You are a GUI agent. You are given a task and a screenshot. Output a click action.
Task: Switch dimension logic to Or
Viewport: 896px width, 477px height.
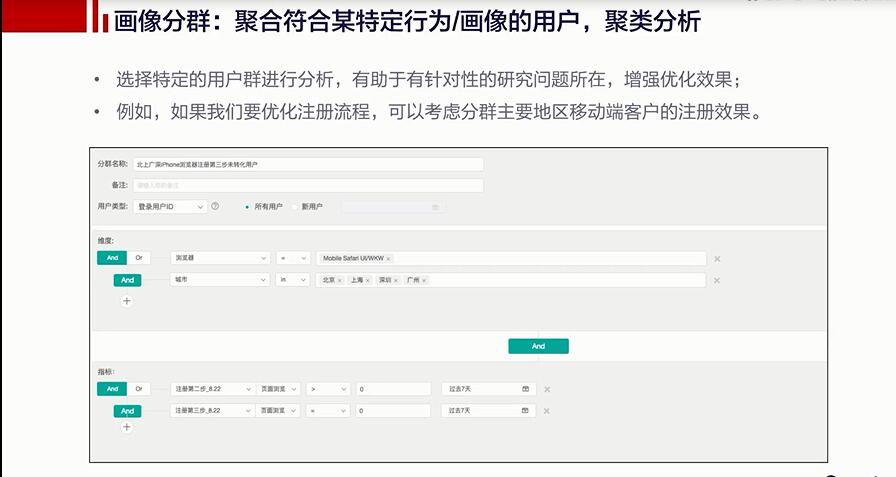point(139,258)
